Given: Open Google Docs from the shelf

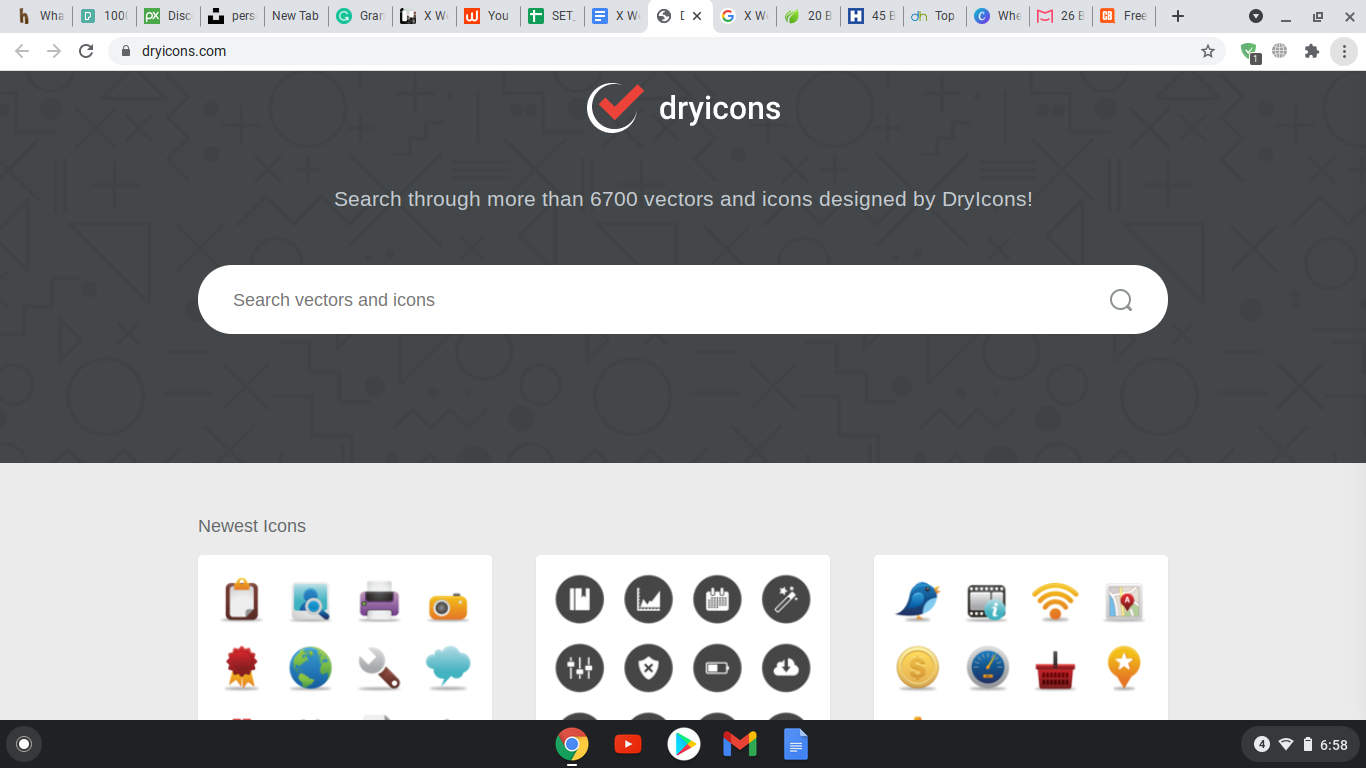Looking at the screenshot, I should click(796, 744).
